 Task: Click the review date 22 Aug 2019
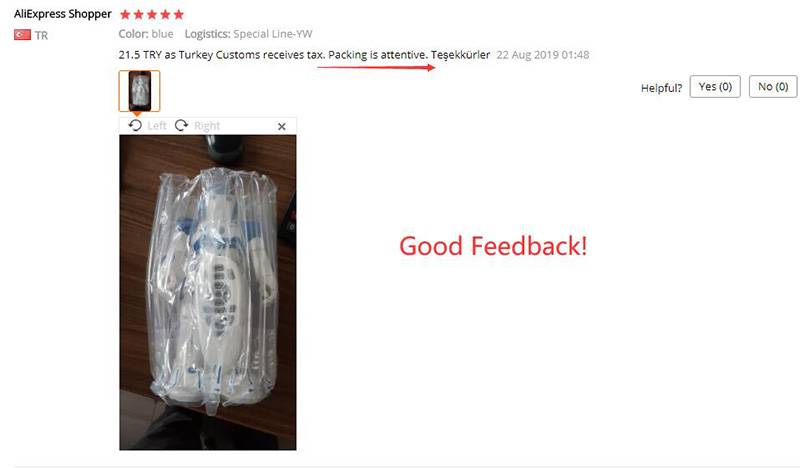(x=543, y=55)
